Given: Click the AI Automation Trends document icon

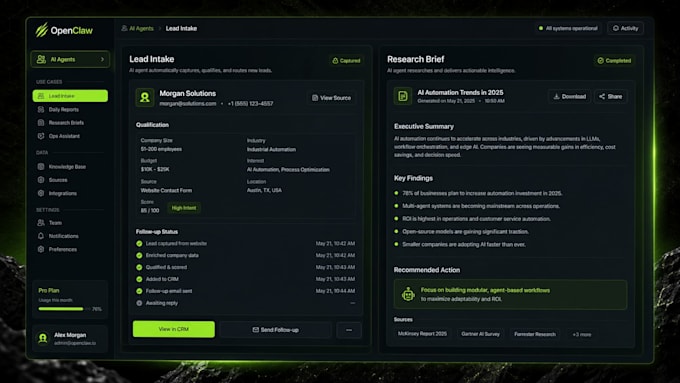Looking at the screenshot, I should coord(402,96).
